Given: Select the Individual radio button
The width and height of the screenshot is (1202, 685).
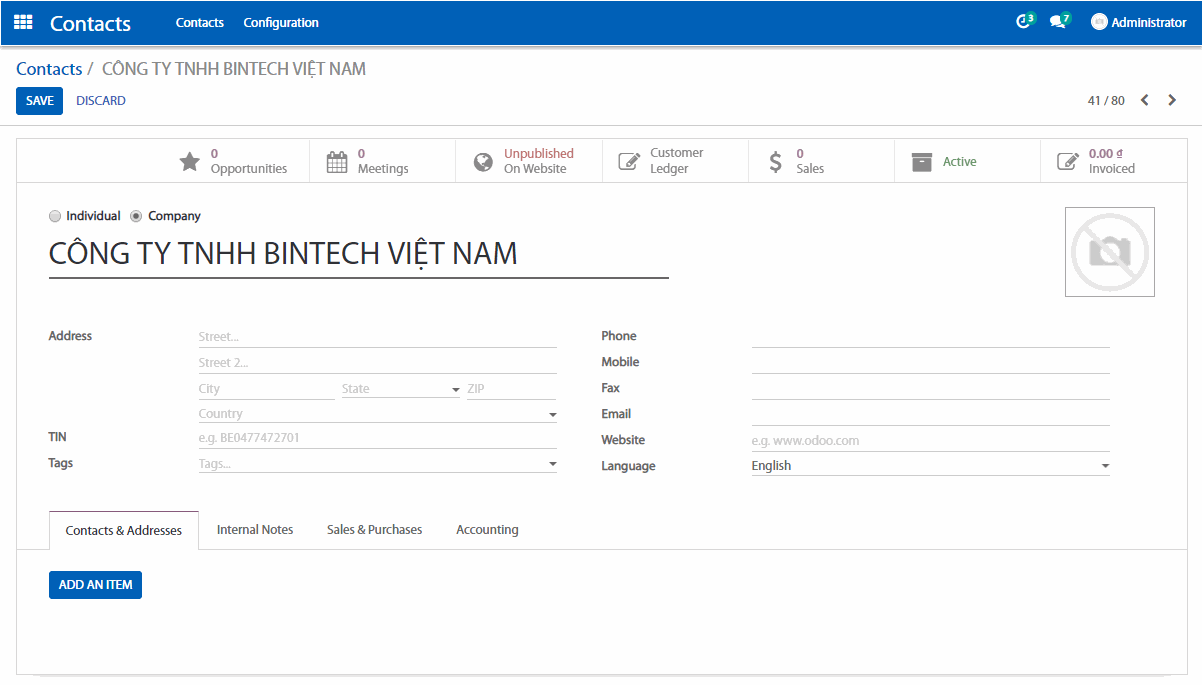Looking at the screenshot, I should click(x=55, y=216).
